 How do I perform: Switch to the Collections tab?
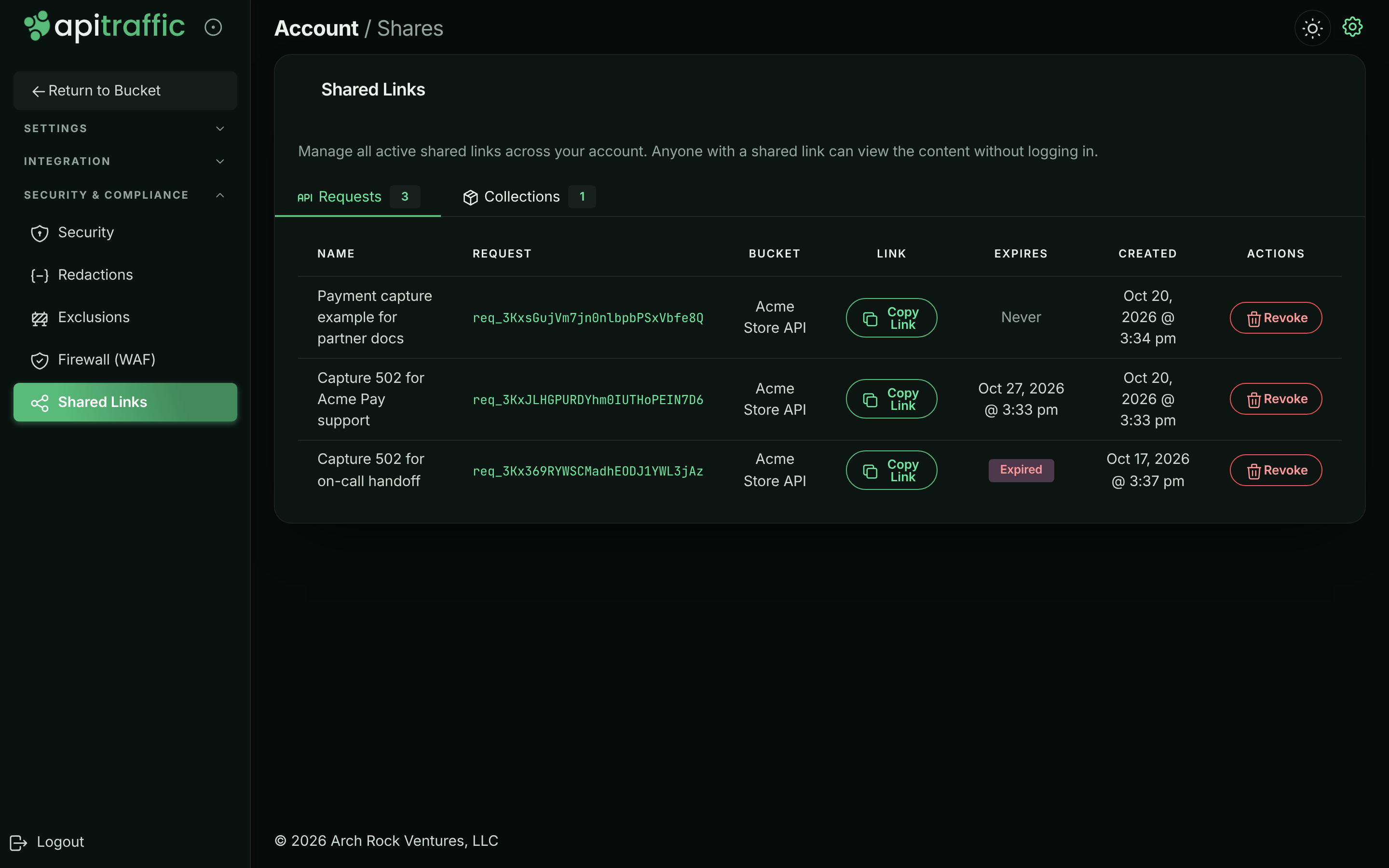tap(529, 197)
